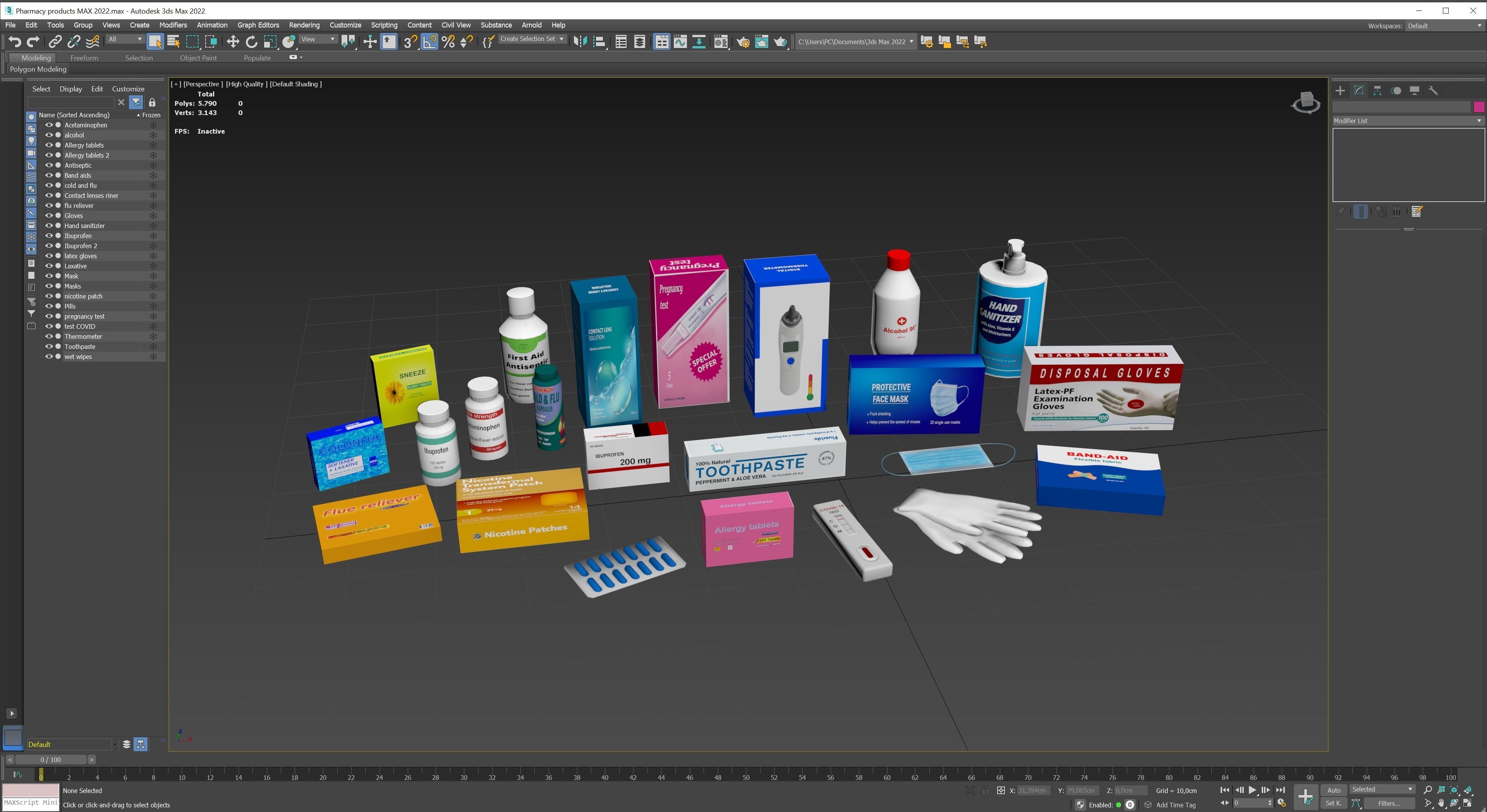Open the Motion command panel tab

tap(1396, 91)
